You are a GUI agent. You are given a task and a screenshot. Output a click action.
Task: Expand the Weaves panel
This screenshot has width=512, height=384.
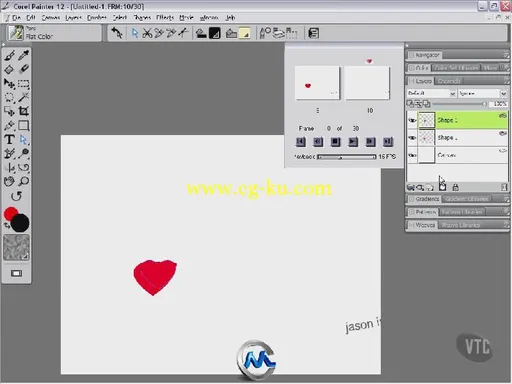tap(422, 225)
